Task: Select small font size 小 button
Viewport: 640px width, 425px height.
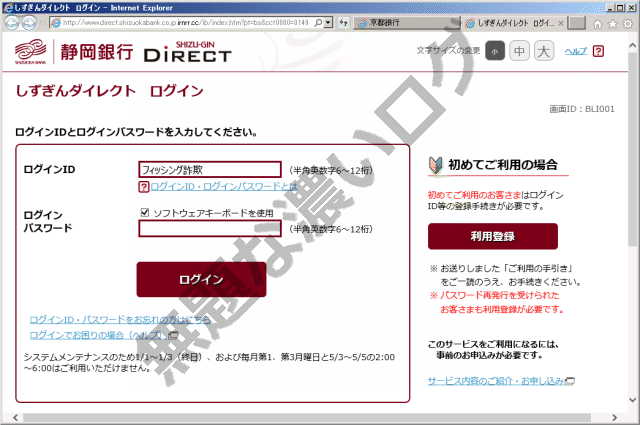Action: pos(495,51)
